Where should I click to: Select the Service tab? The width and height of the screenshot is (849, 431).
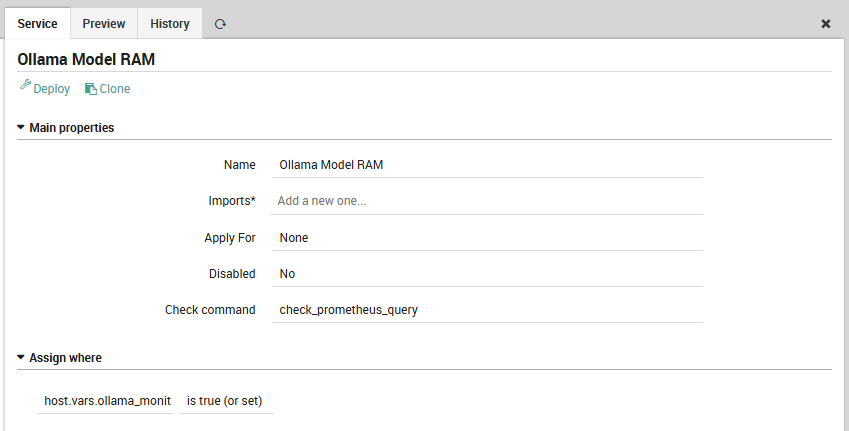[37, 24]
